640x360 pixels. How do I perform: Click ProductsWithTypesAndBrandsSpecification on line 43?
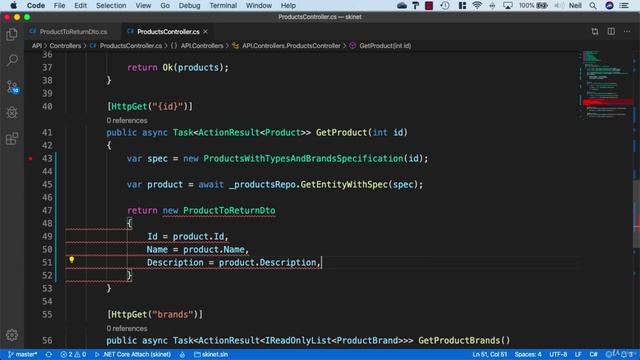[x=303, y=158]
